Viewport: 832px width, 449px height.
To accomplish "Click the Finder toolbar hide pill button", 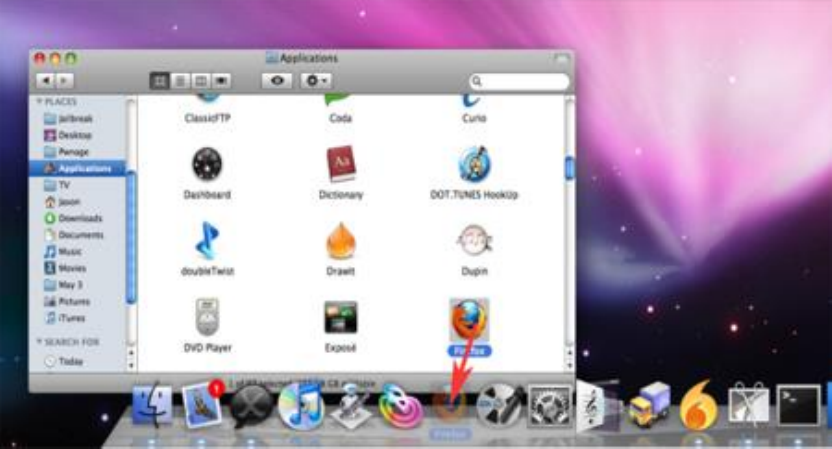I will 562,58.
